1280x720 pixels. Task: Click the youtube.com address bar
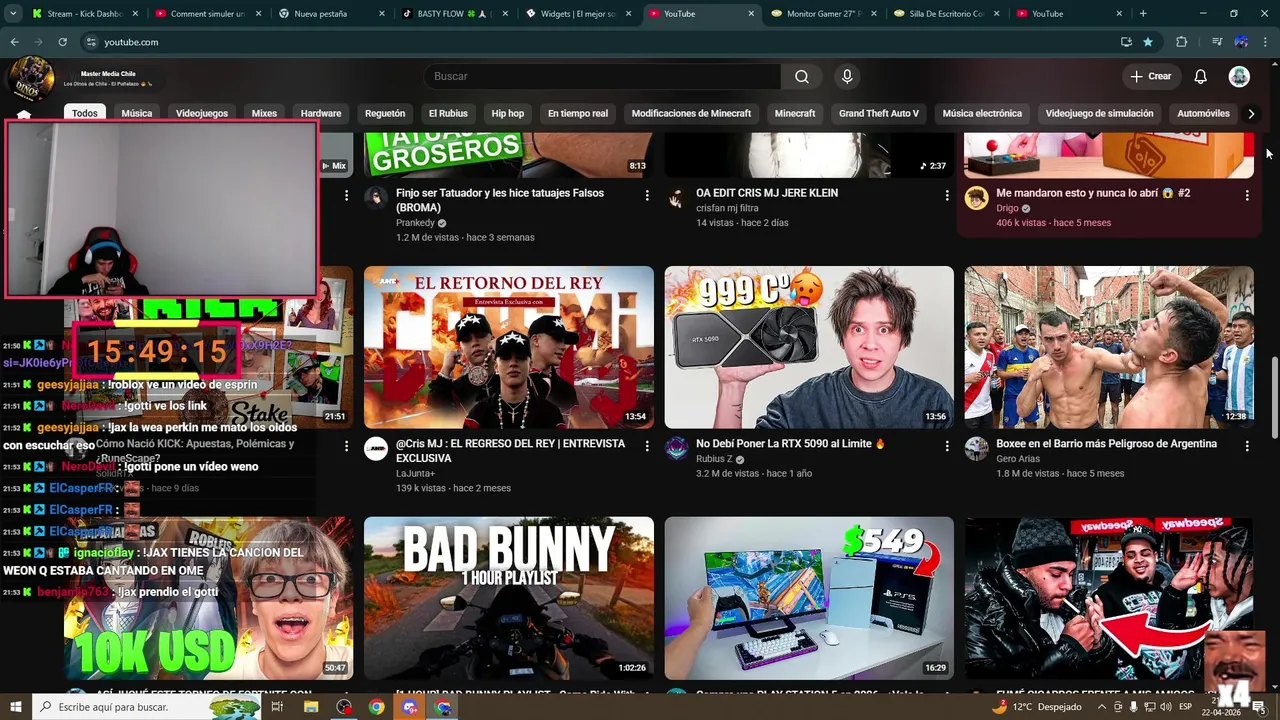[600, 42]
